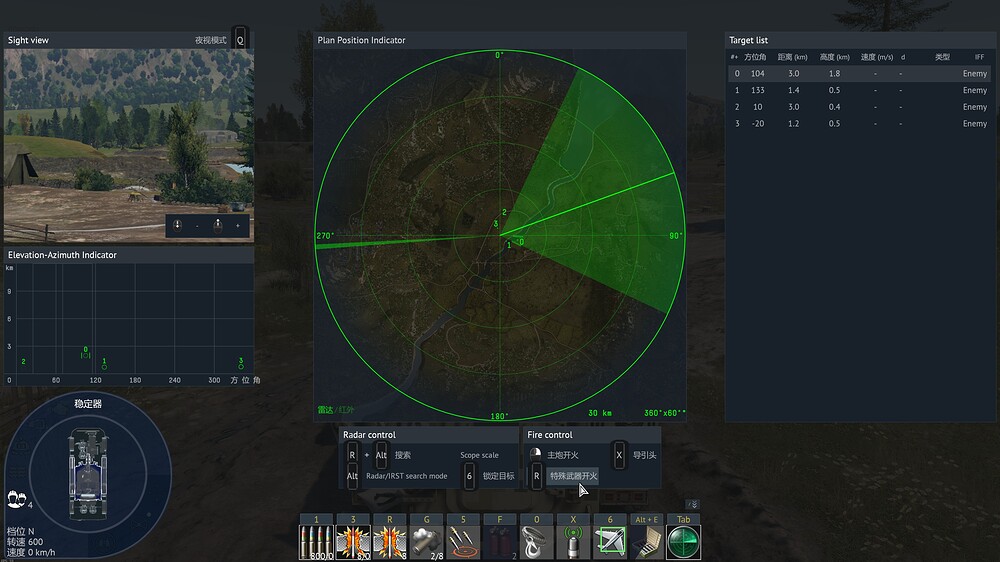Viewport: 1000px width, 562px height.
Task: Click the main gun fire mouse icon
Action: [536, 454]
